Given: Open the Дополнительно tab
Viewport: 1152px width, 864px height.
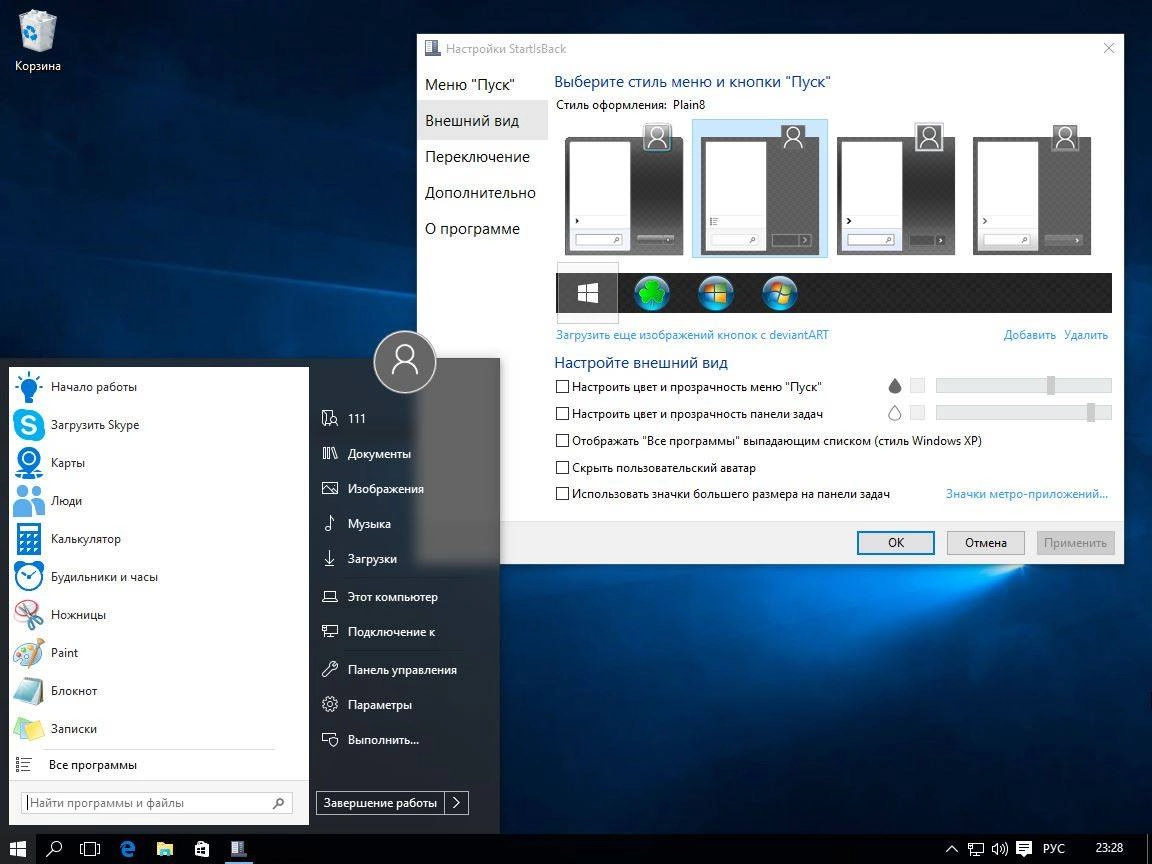Looking at the screenshot, I should 480,192.
